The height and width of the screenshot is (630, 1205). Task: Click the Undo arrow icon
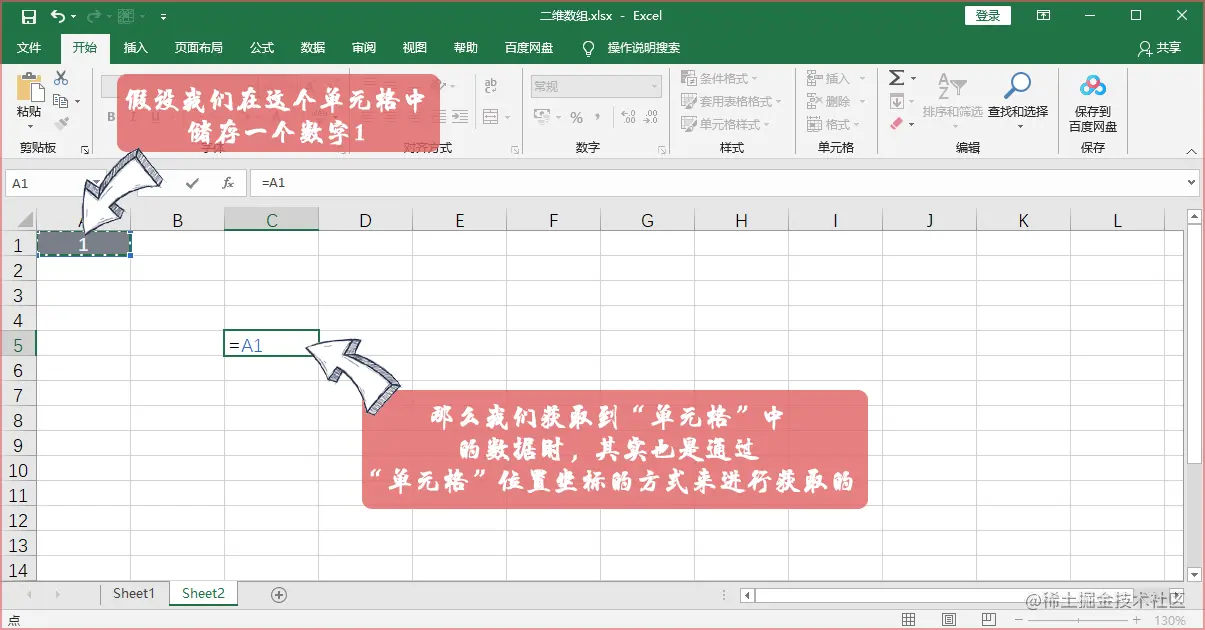coord(58,16)
